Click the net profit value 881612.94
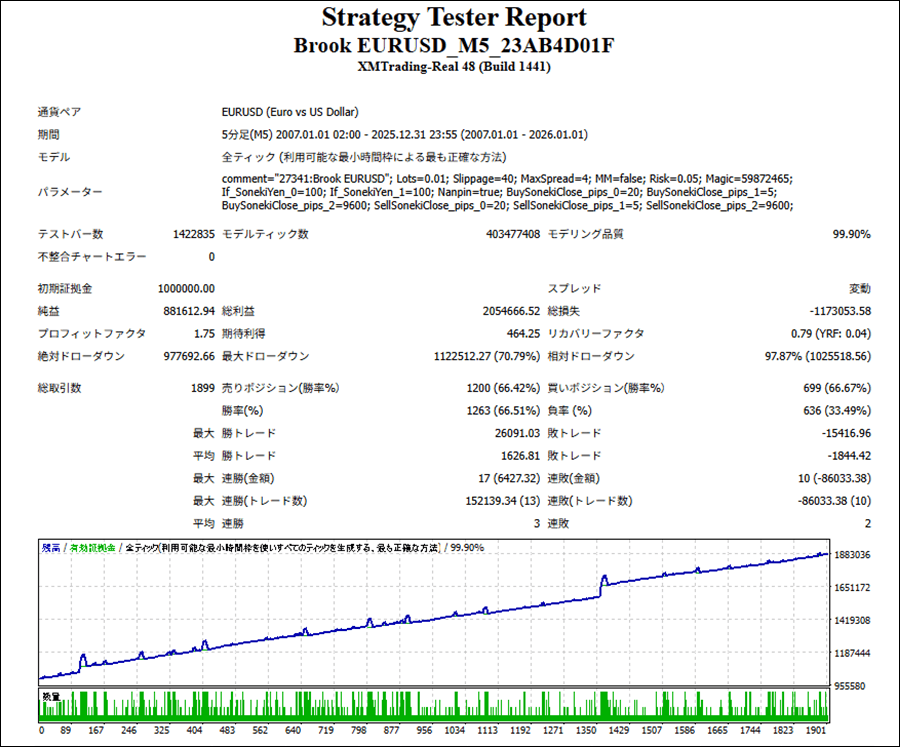 (189, 311)
